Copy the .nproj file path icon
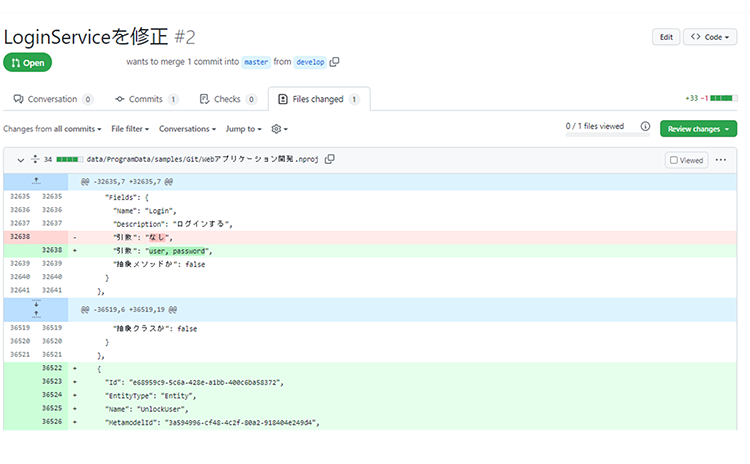Image resolution: width=750 pixels, height=464 pixels. 330,159
